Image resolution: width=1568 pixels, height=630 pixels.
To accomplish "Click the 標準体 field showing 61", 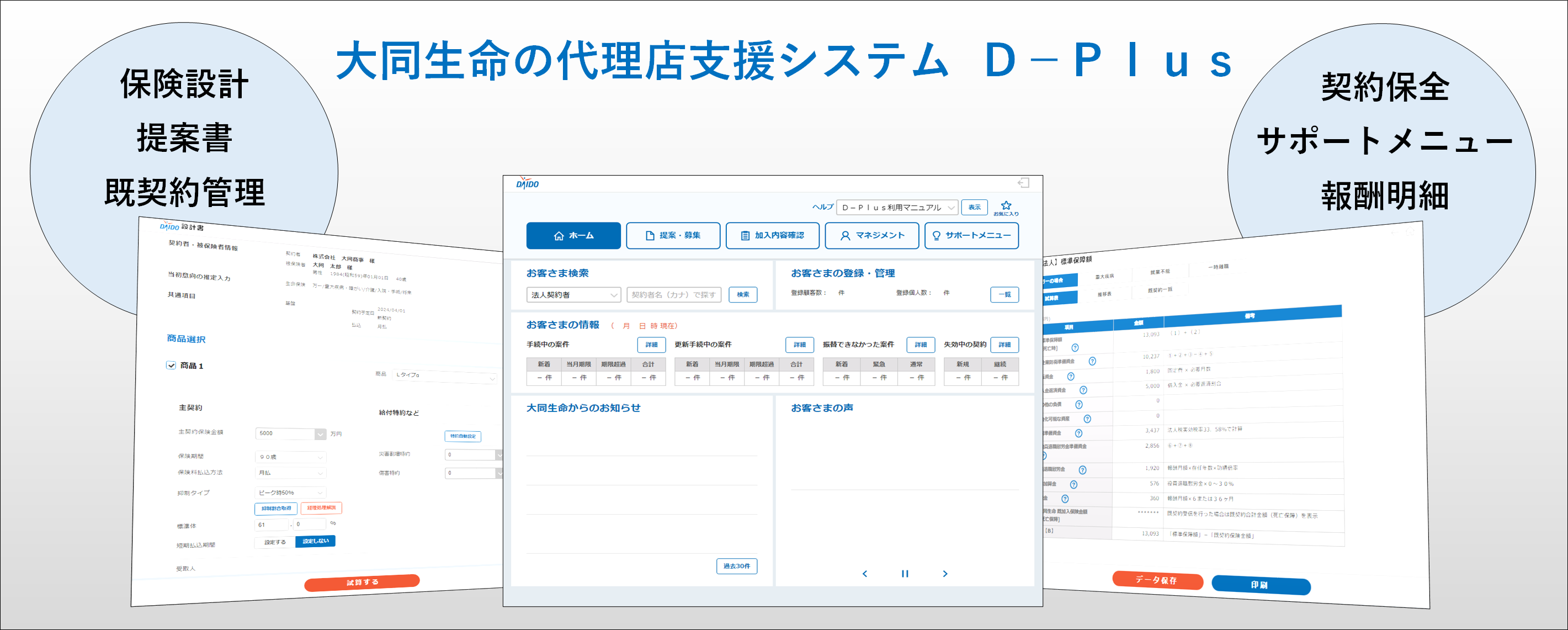I will coord(272,525).
